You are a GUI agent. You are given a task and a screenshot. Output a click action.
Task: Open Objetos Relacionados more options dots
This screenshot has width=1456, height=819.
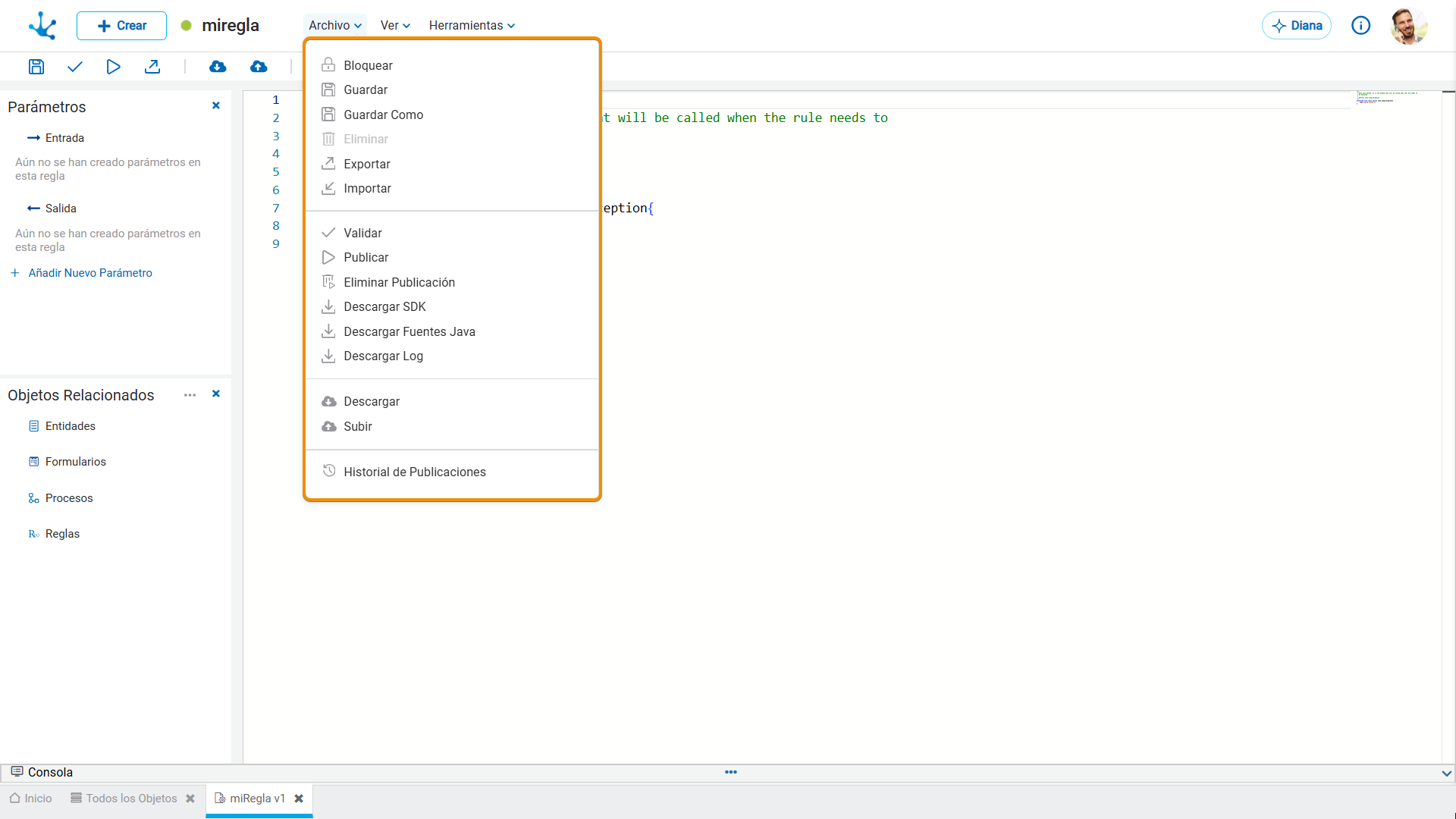coord(190,395)
